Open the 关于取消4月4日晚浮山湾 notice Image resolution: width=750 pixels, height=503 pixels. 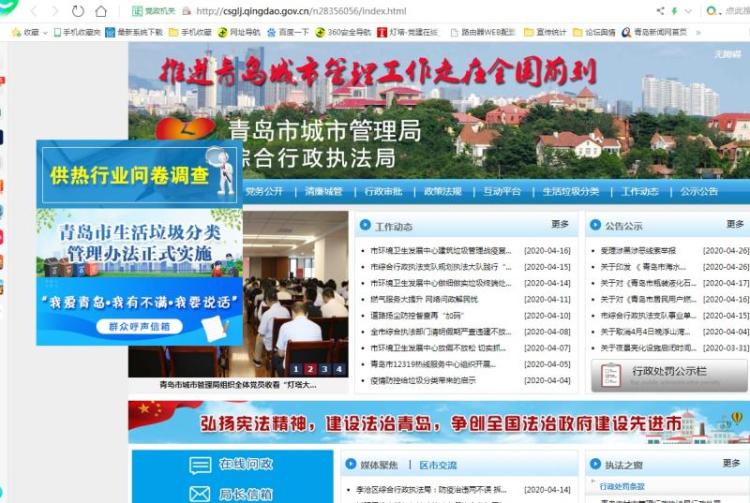pos(645,332)
